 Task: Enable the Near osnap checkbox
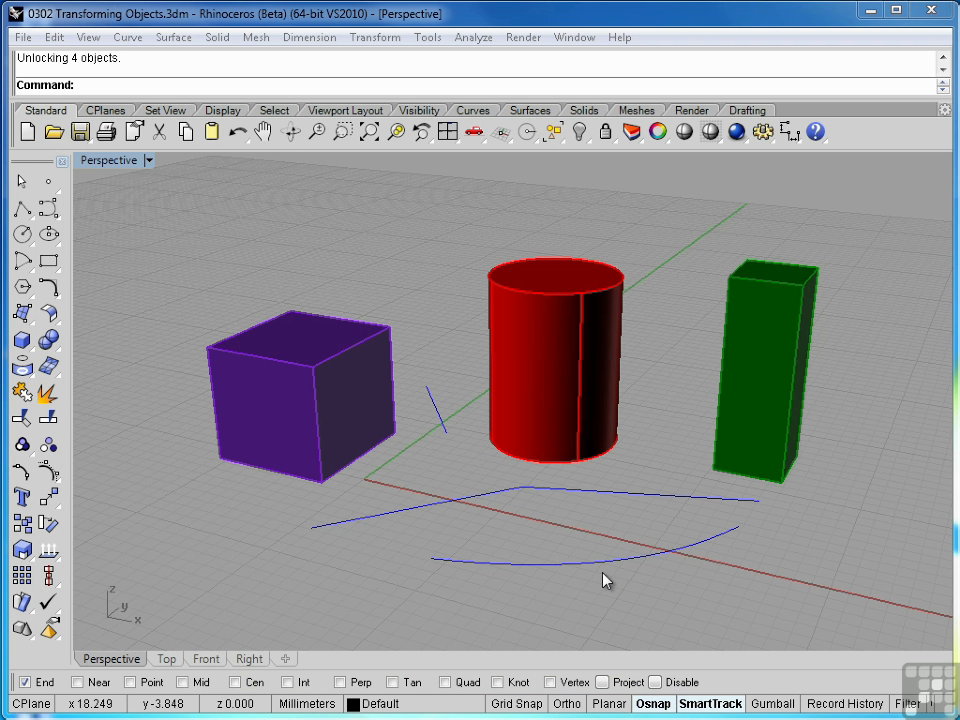(77, 682)
